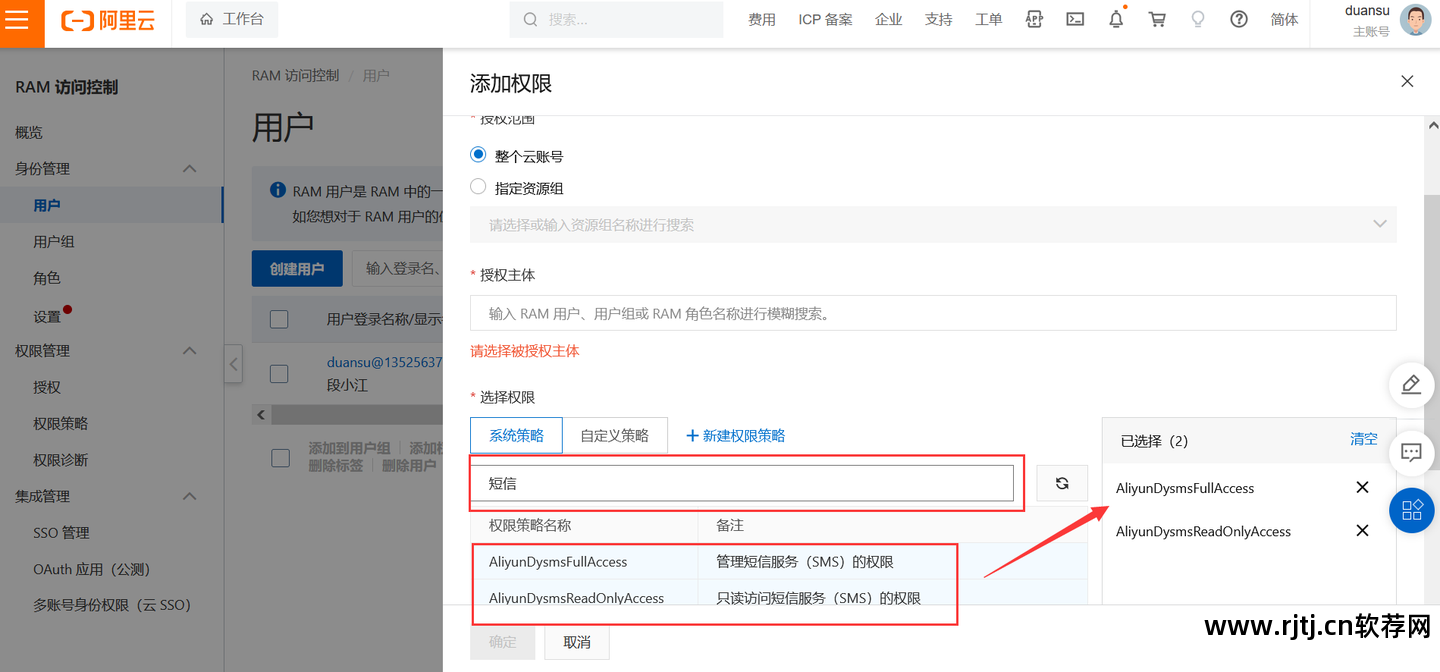Open 权限诊断 in the sidebar

pyautogui.click(x=61, y=460)
